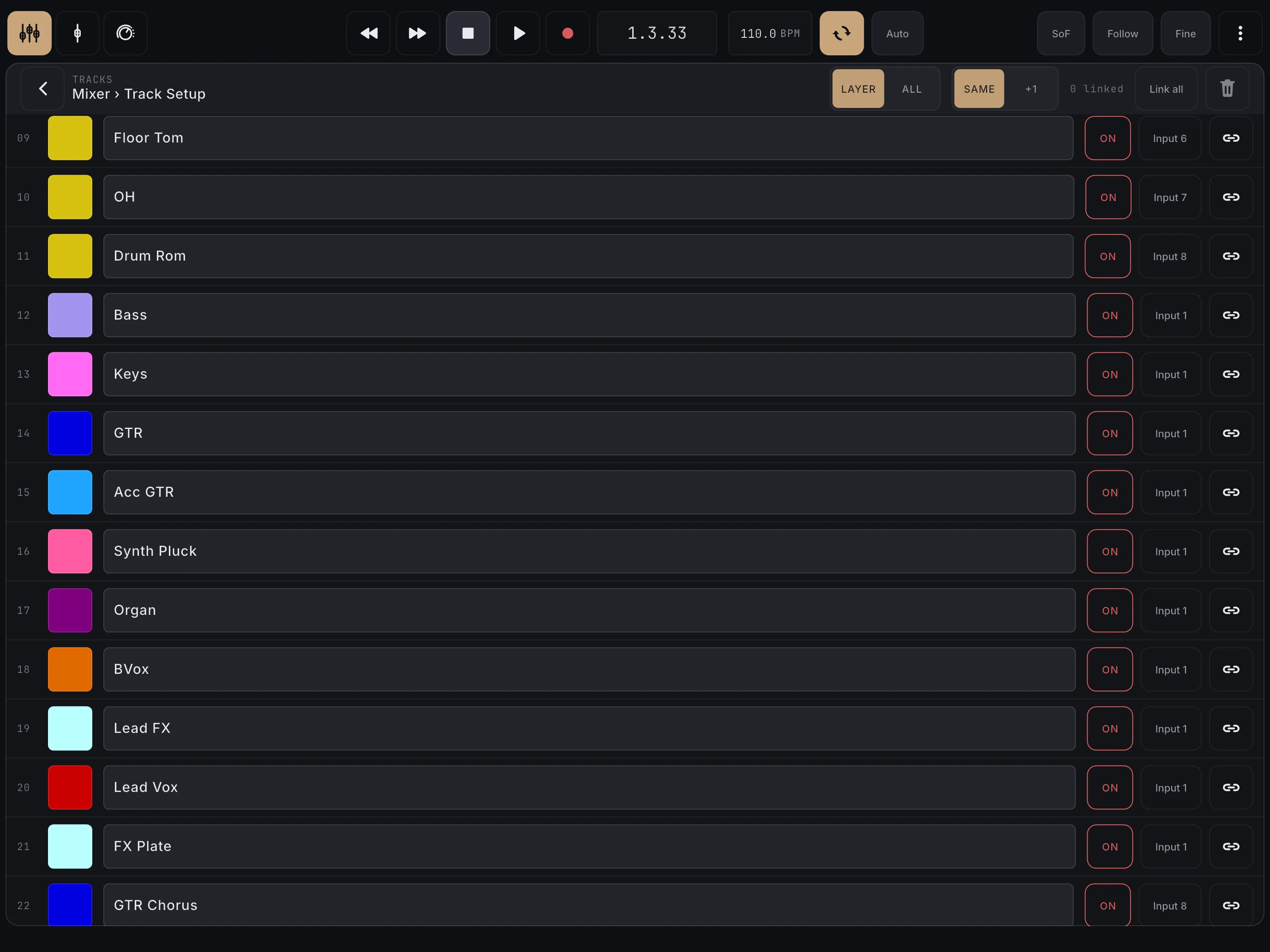Open Input 6 selector for Floor Tom
This screenshot has height=952, width=1270.
[x=1169, y=138]
